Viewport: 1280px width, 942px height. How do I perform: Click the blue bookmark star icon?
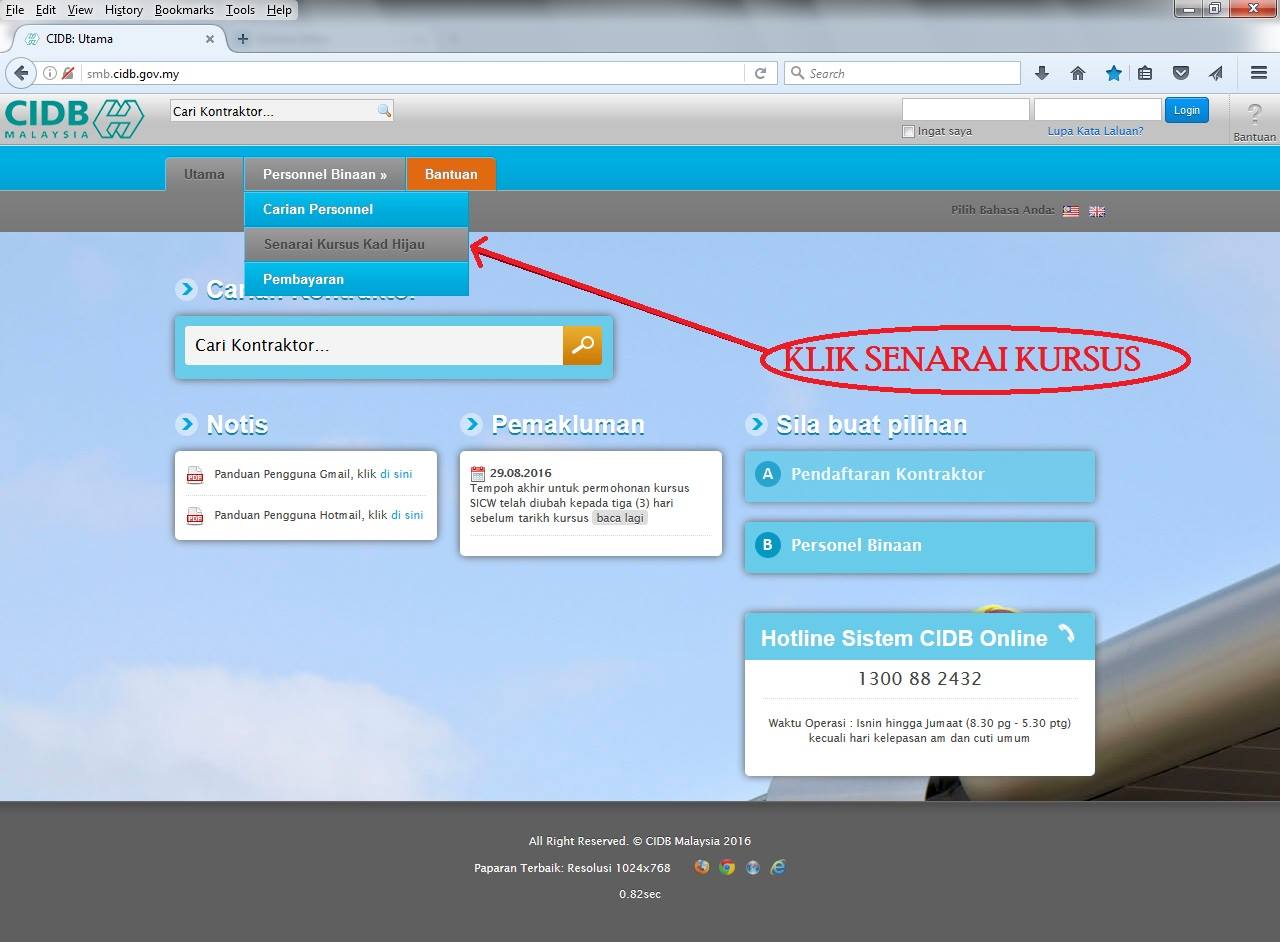point(1113,73)
